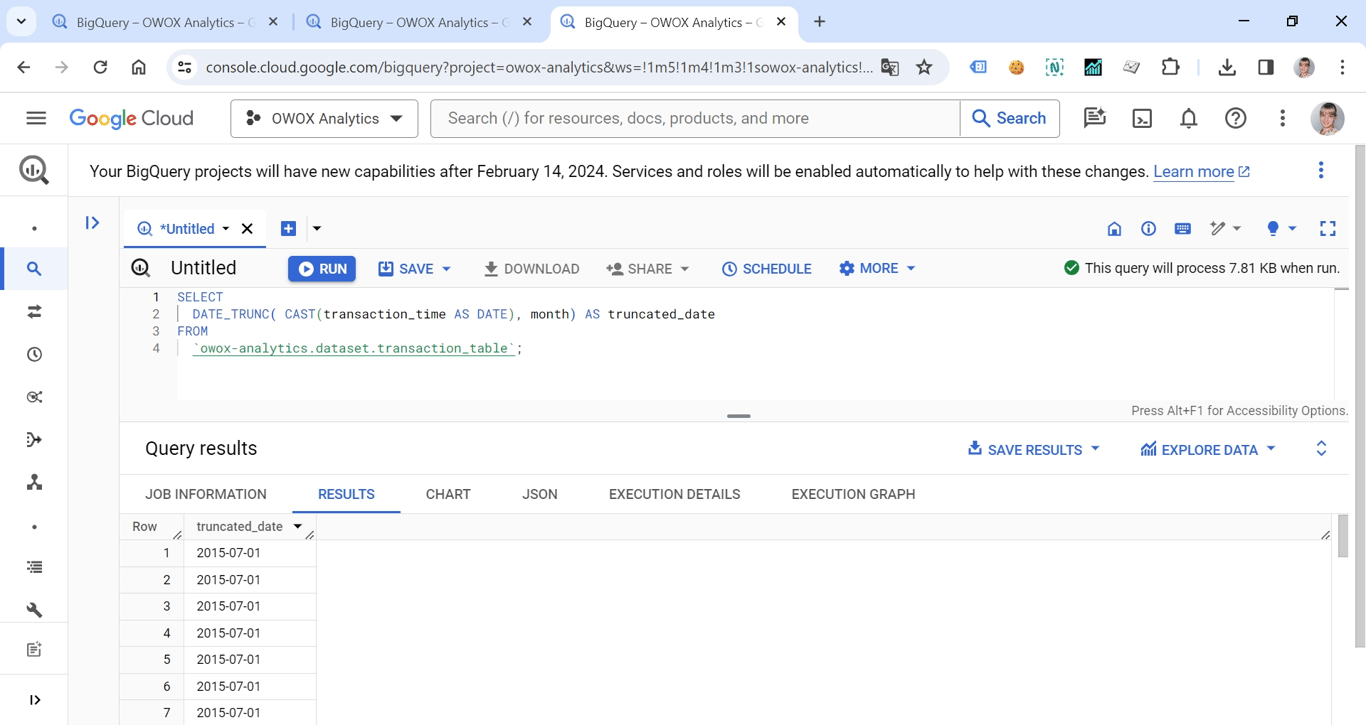This screenshot has height=725, width=1366.
Task: Close the *Untitled query tab
Action: tap(248, 229)
